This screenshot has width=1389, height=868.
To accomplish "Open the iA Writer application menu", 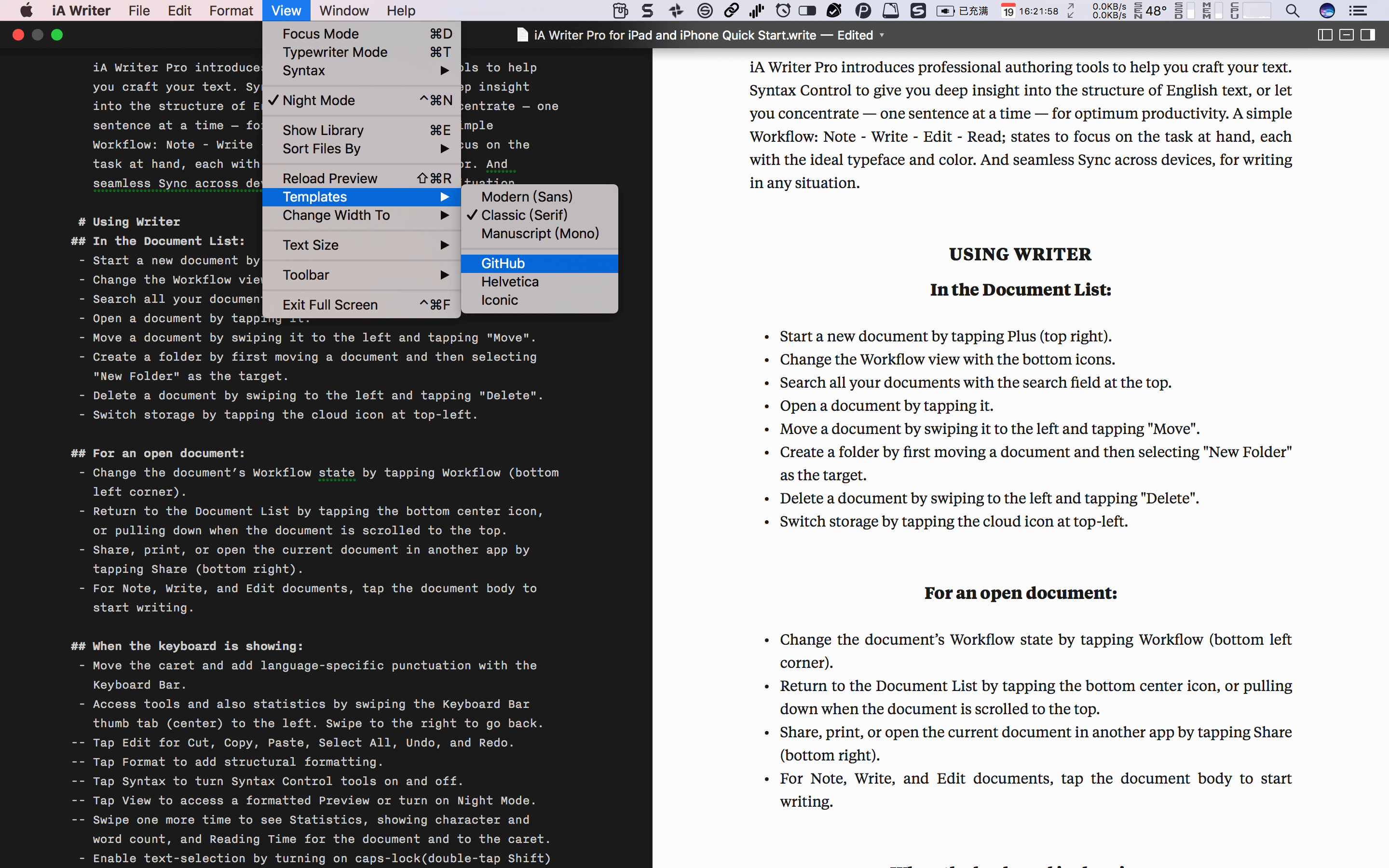I will [81, 10].
